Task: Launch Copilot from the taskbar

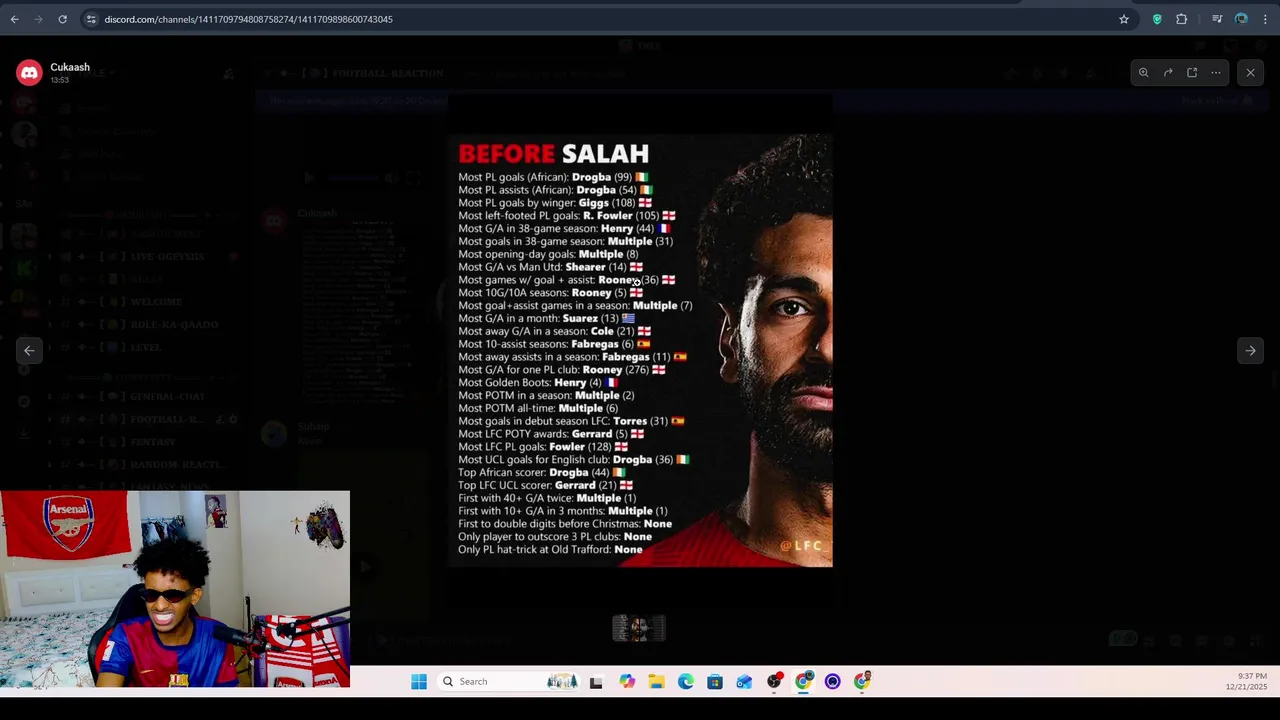Action: pos(627,681)
